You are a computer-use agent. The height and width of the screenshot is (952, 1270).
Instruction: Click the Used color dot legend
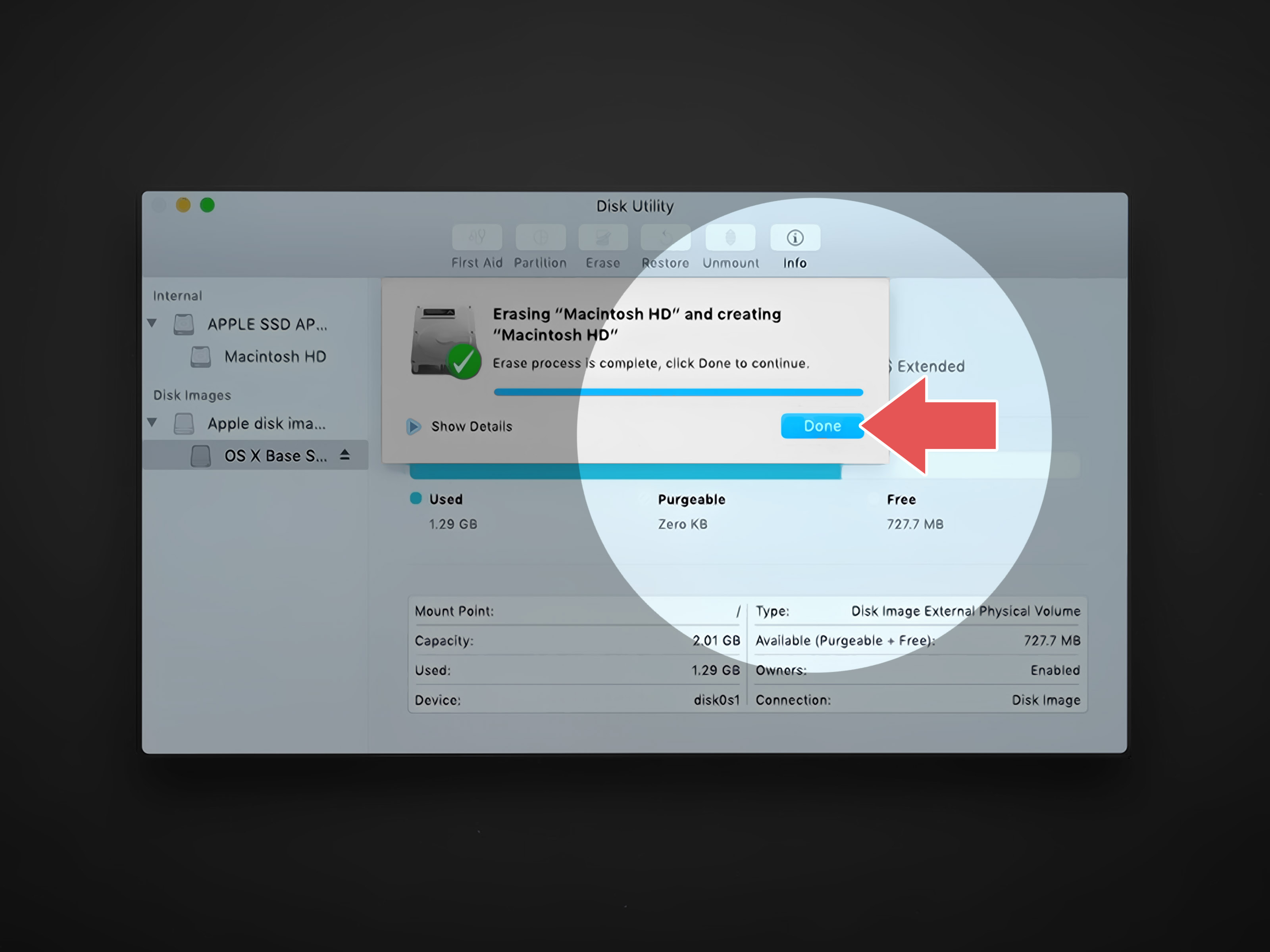coord(416,498)
